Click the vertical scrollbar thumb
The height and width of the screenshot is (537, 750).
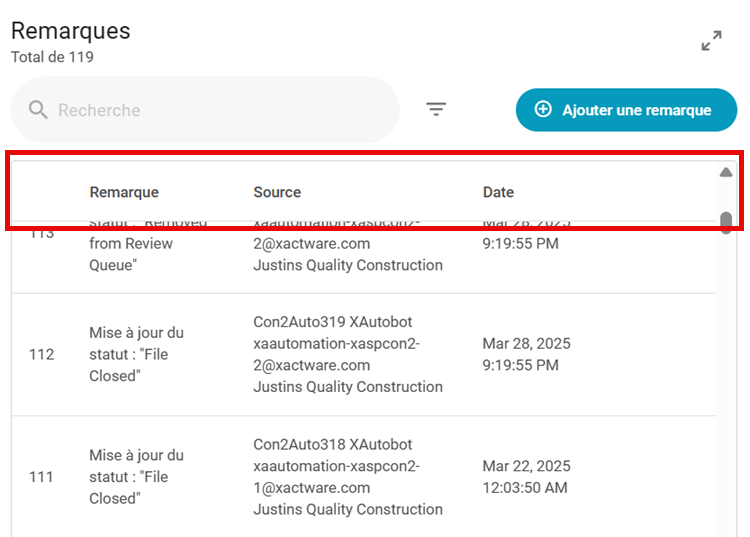[x=726, y=221]
